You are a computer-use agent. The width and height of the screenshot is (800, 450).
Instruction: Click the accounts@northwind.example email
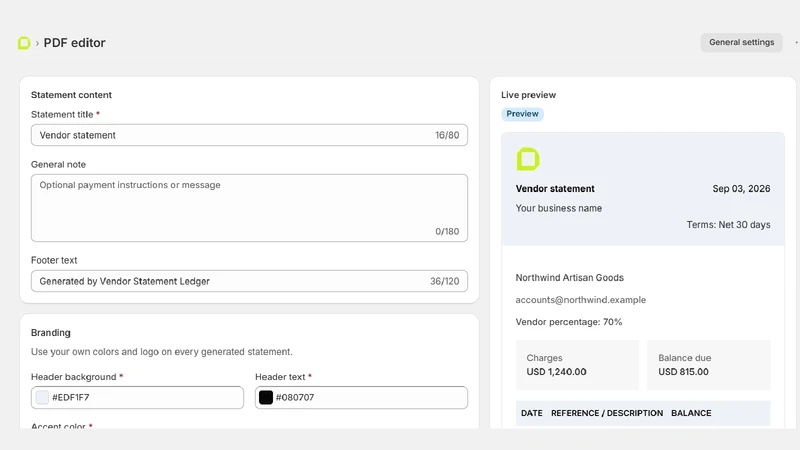click(x=581, y=300)
